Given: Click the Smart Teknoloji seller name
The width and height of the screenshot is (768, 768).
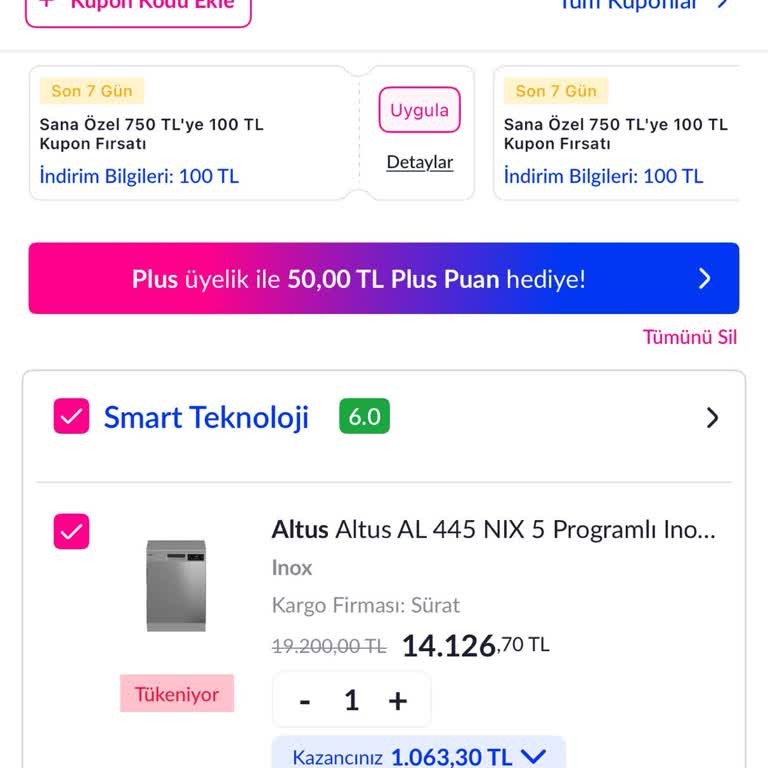Looking at the screenshot, I should 206,417.
